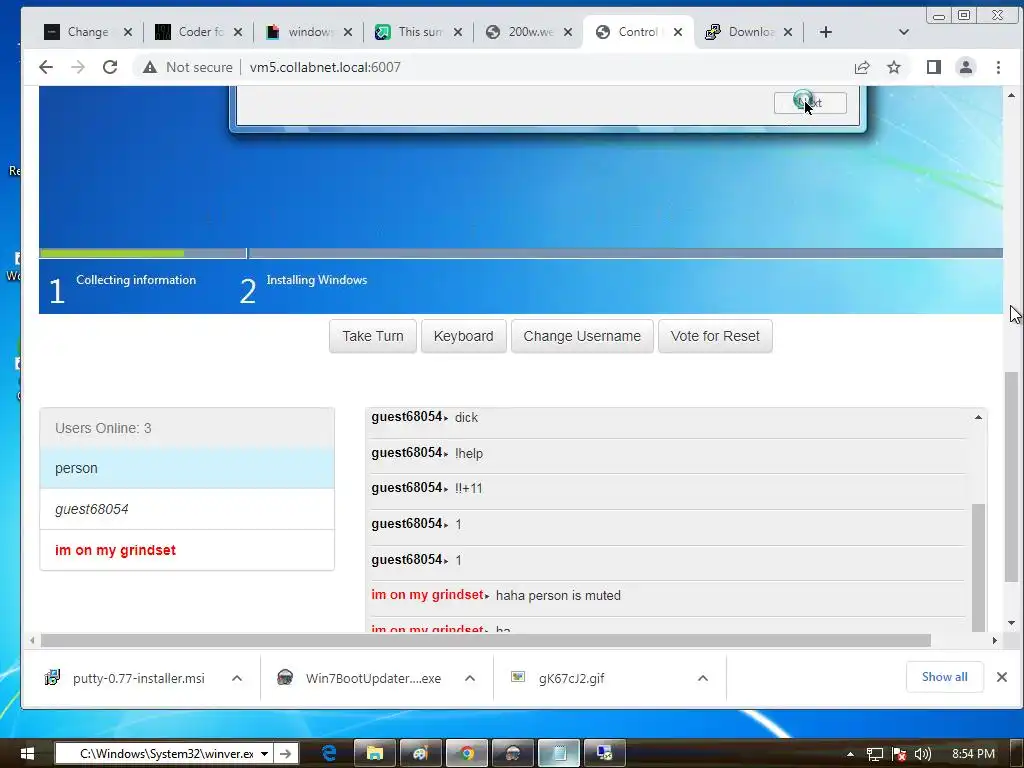Viewport: 1024px width, 768px height.
Task: Click the Take Turn button
Action: pos(373,336)
